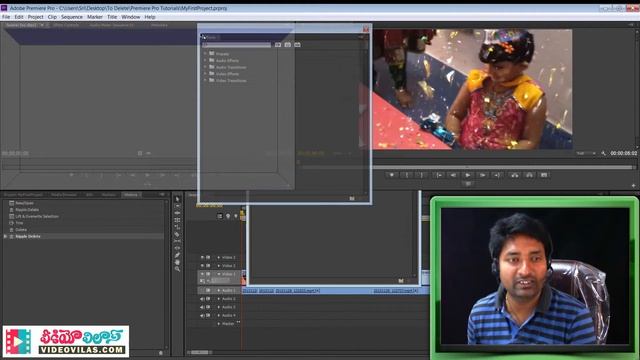Select the Zoom magnifier tool
Screen dimensions: 640x360
[177, 269]
